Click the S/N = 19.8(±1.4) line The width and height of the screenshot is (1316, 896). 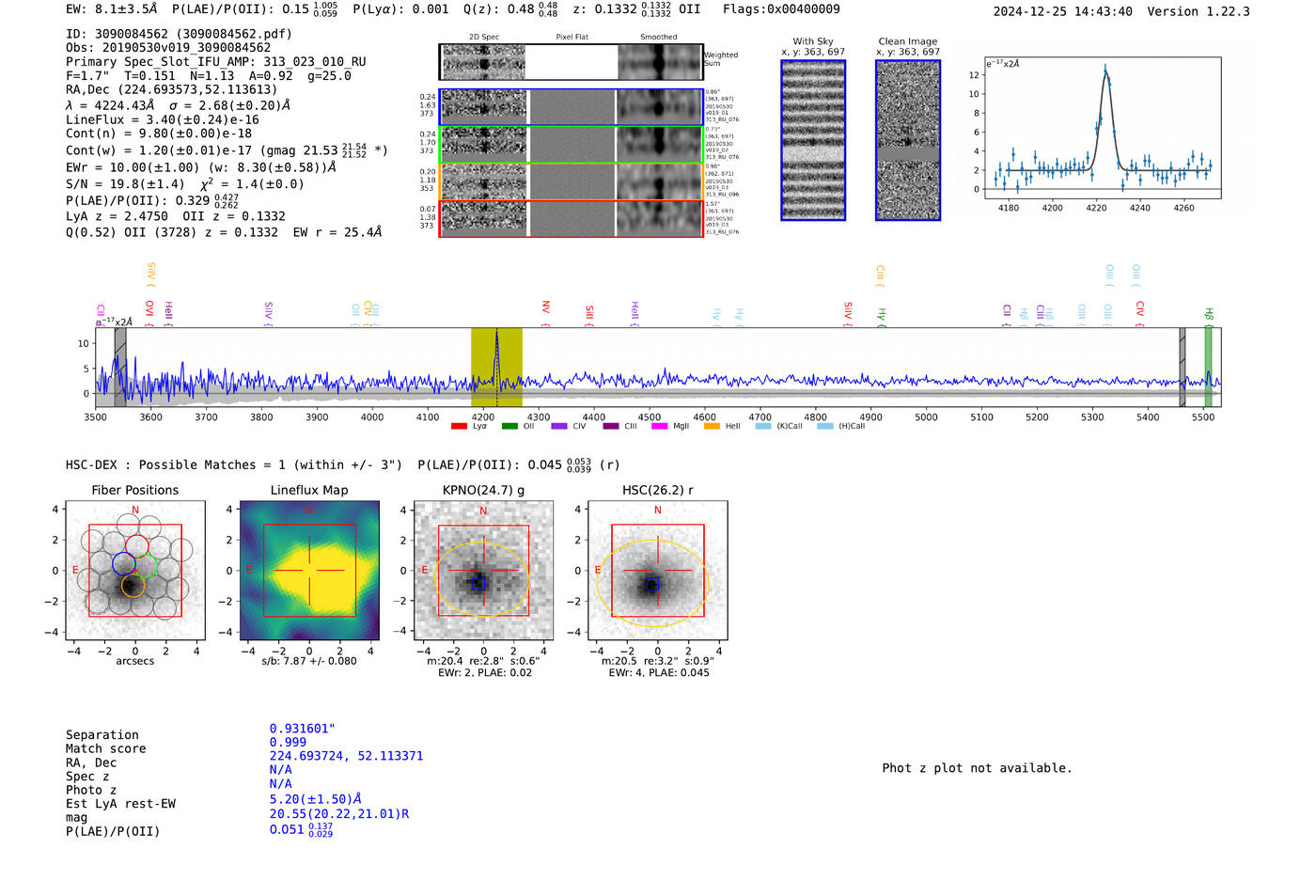click(x=185, y=184)
